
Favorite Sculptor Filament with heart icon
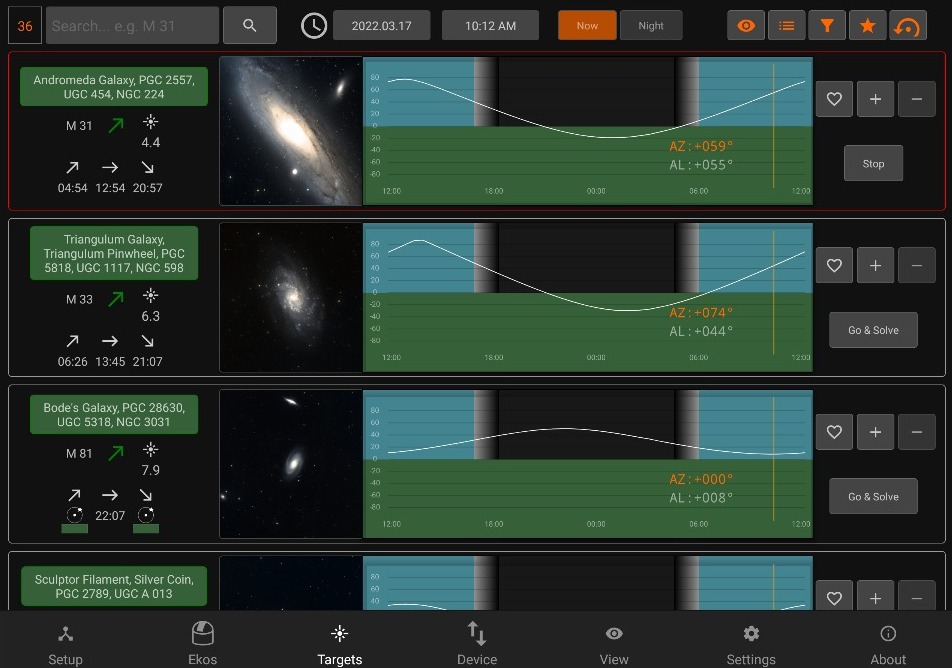click(x=834, y=596)
